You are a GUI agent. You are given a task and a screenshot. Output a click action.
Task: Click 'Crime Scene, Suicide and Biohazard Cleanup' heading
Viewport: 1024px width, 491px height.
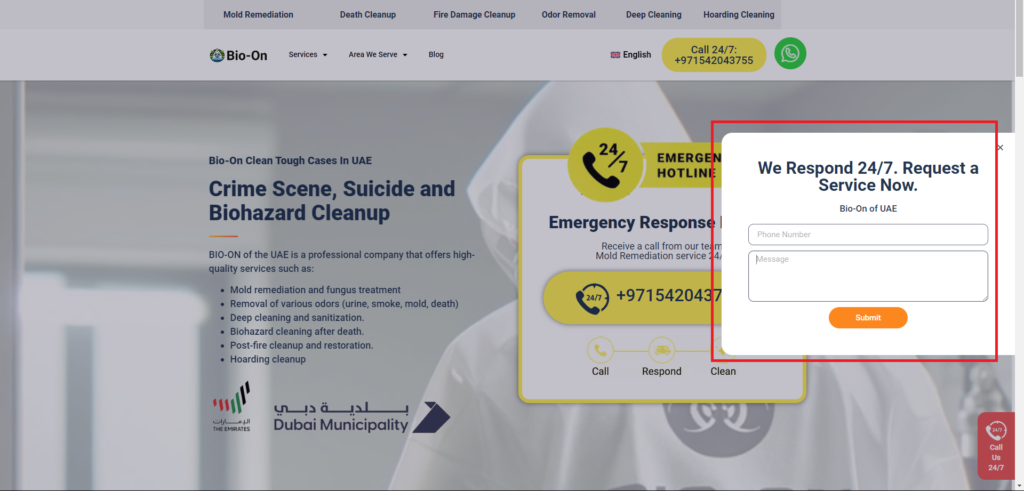(332, 201)
